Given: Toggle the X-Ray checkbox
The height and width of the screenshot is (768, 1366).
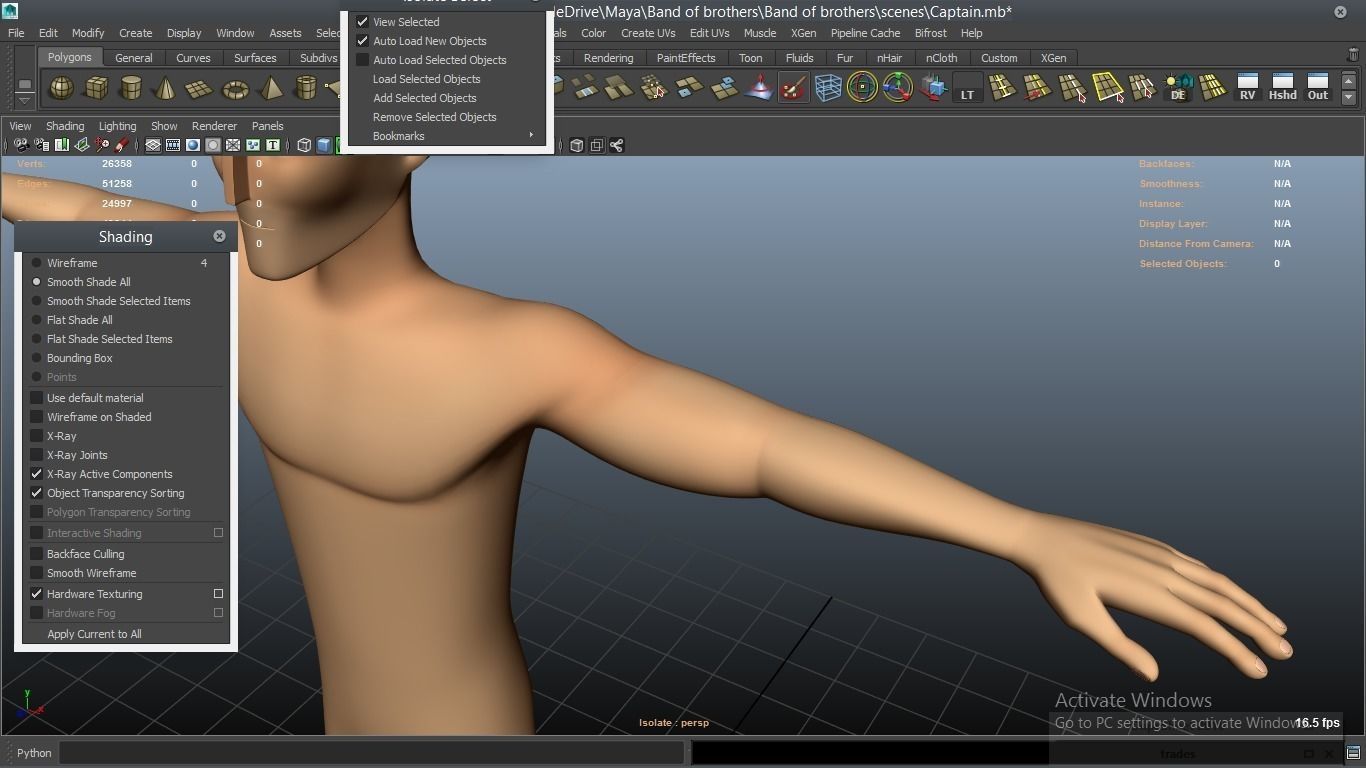Looking at the screenshot, I should pyautogui.click(x=37, y=436).
